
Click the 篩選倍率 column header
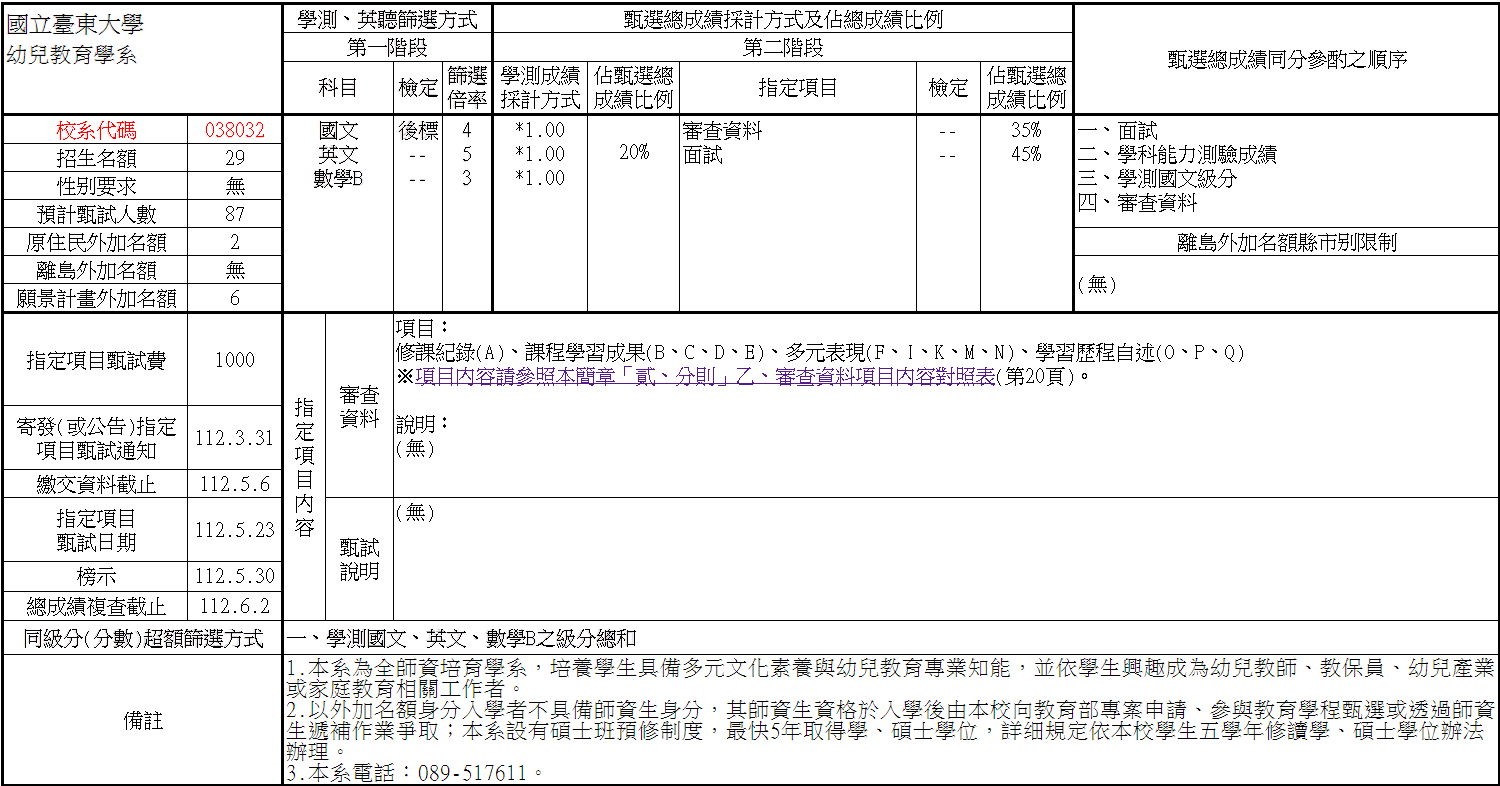coord(467,88)
